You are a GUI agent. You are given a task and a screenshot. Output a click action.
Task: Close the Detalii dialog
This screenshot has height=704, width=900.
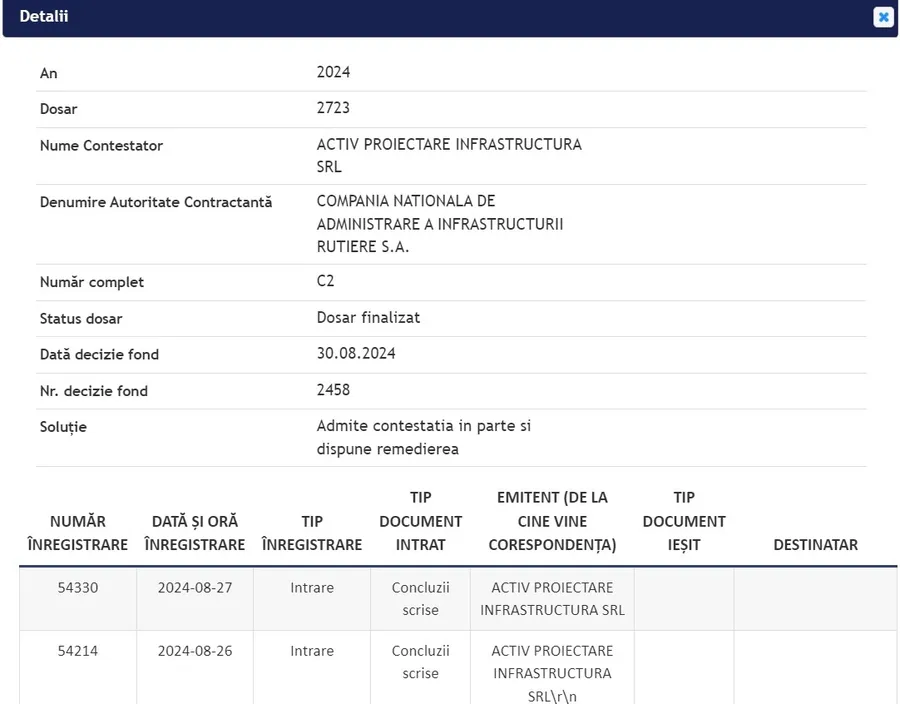click(x=883, y=17)
